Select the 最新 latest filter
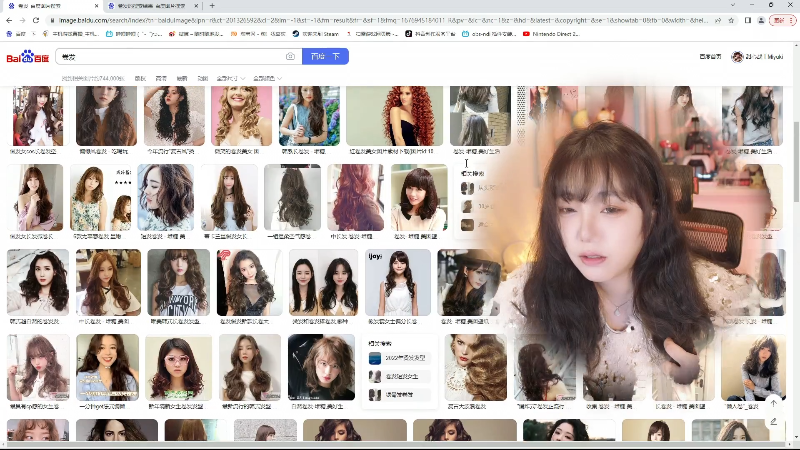The image size is (800, 450). [182, 79]
